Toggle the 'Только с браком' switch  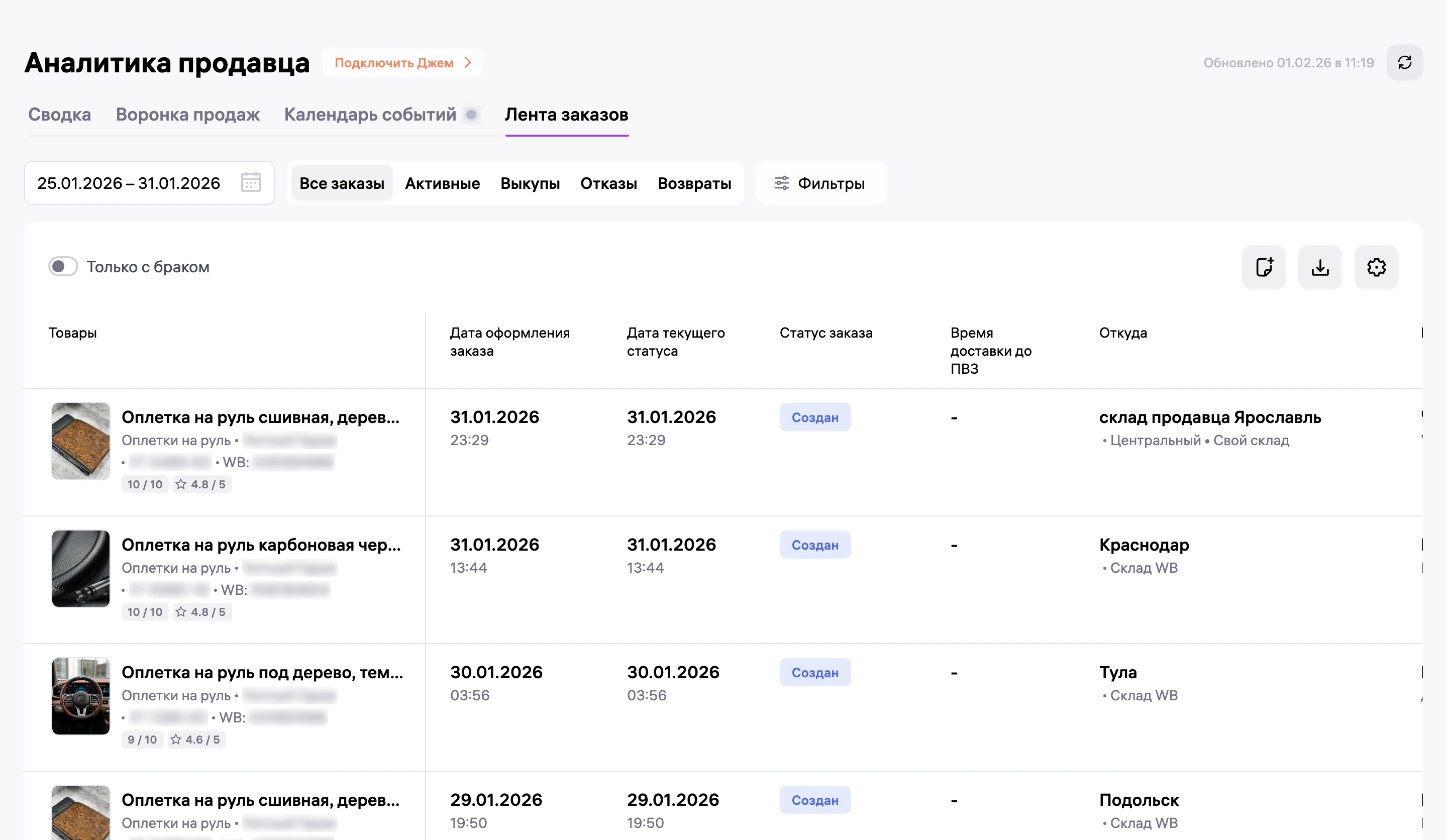point(63,266)
